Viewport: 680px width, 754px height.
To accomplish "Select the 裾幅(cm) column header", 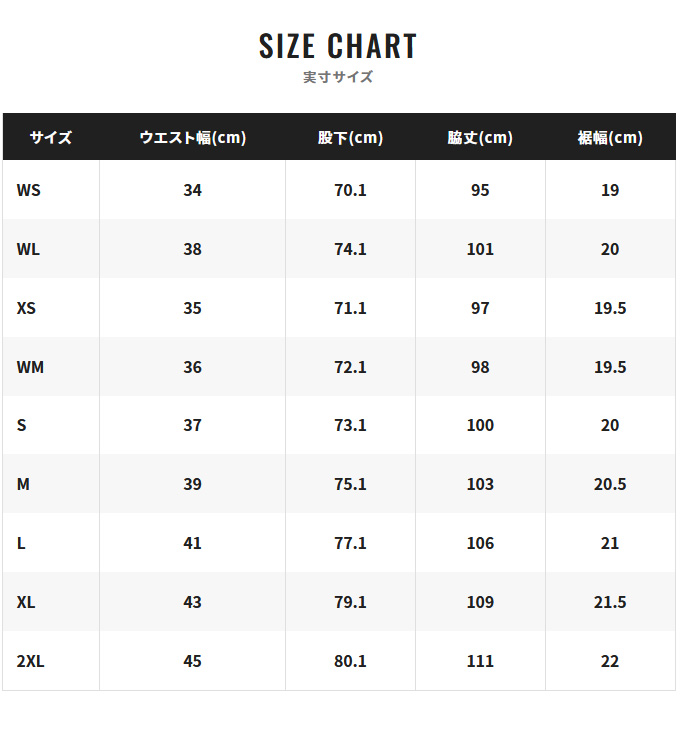I will tap(610, 137).
